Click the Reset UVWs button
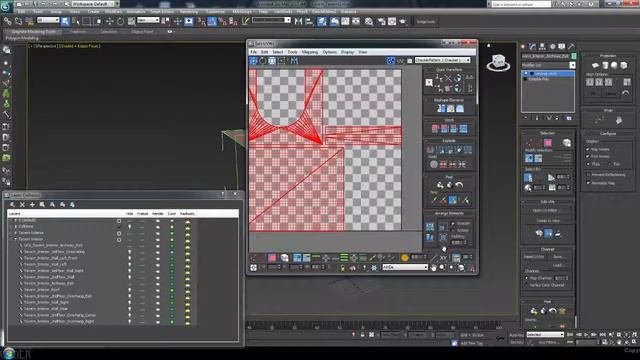640x360 pixels. click(x=534, y=257)
